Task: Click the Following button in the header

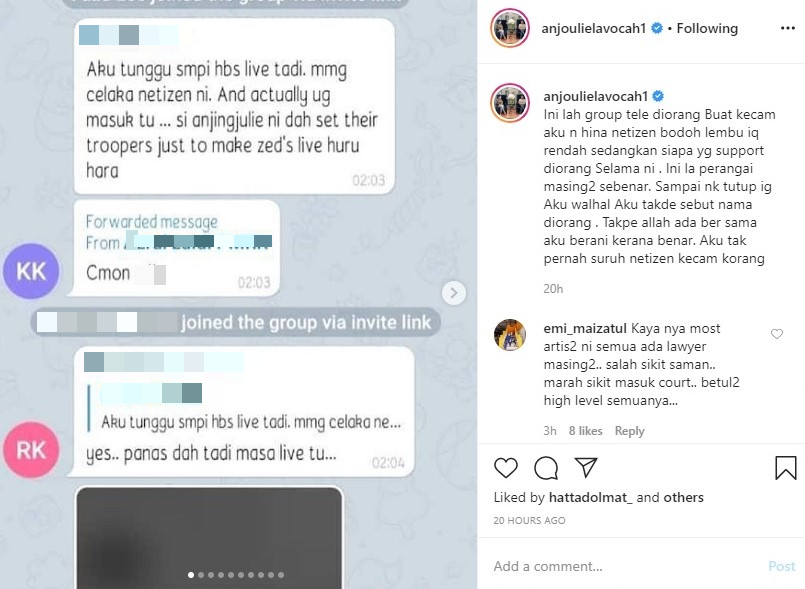Action: [x=707, y=28]
